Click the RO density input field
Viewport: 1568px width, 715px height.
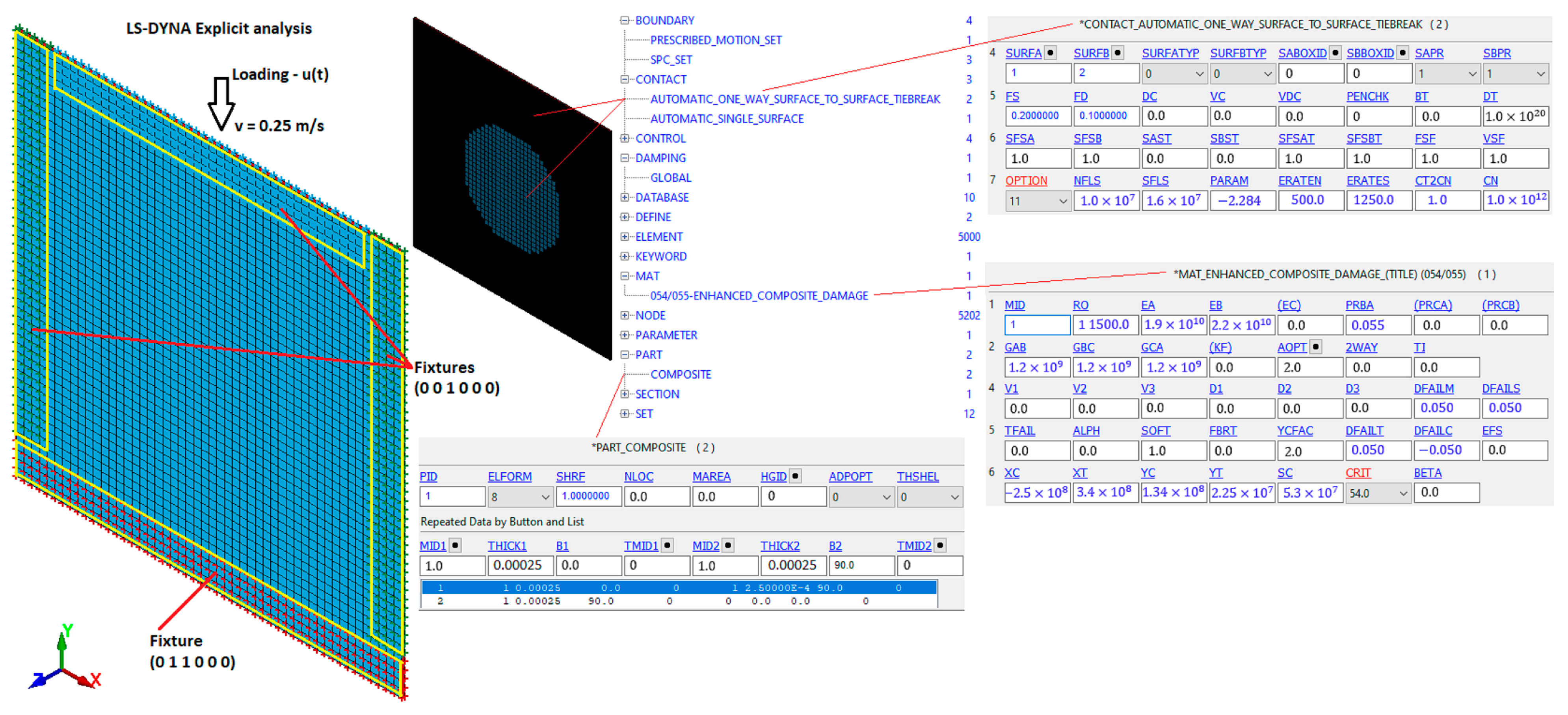pos(1105,325)
